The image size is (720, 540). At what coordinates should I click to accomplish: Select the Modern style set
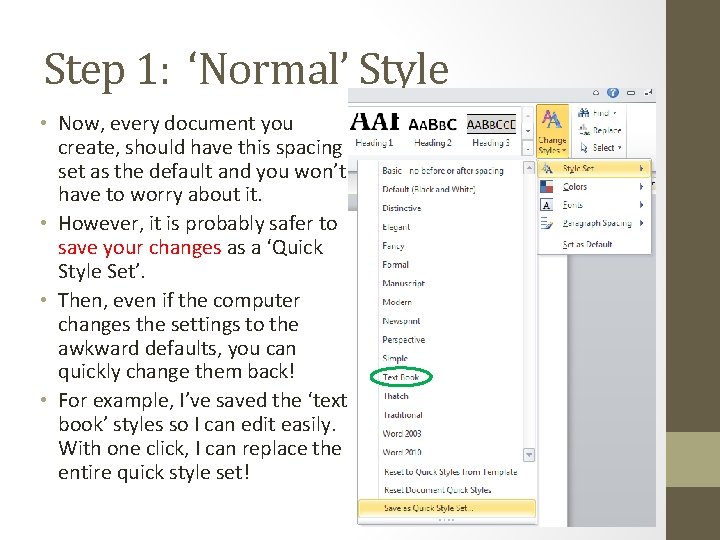[397, 302]
